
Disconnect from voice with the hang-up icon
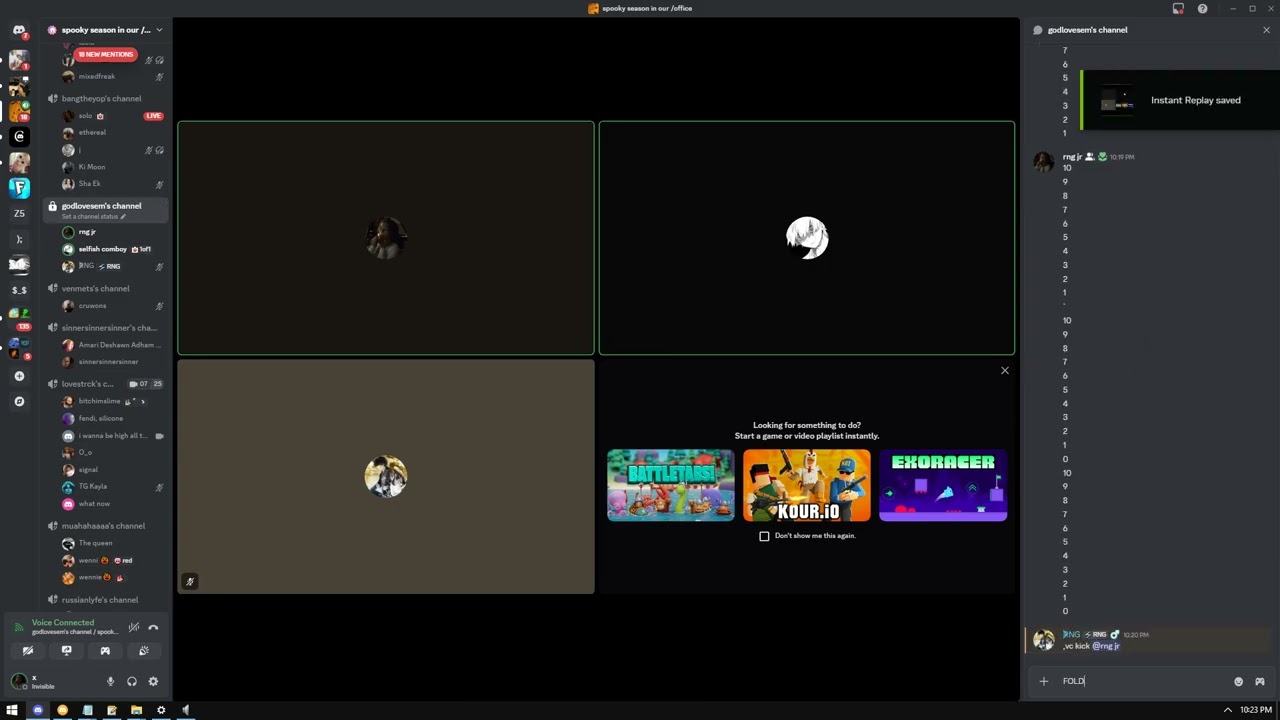click(x=153, y=627)
